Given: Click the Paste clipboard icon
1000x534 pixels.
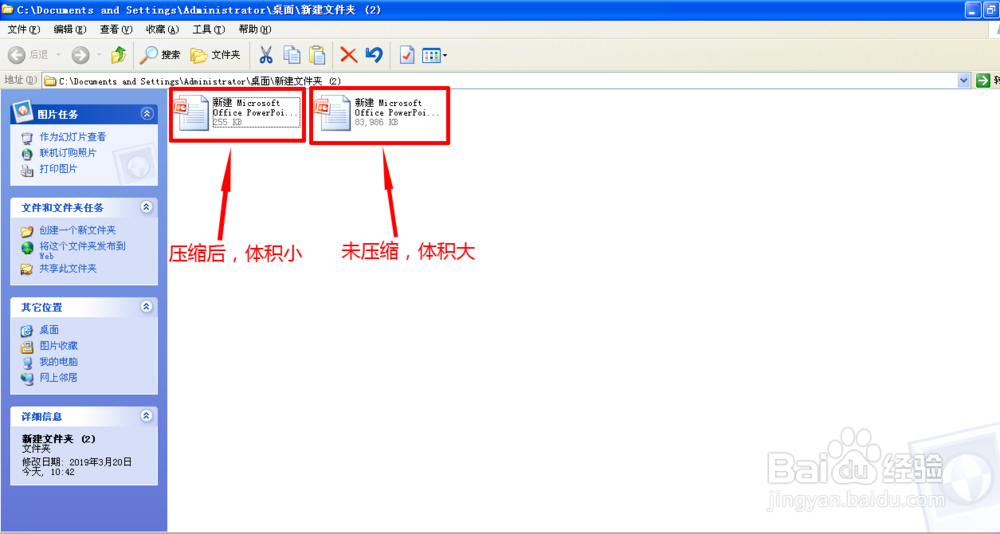Looking at the screenshot, I should pyautogui.click(x=317, y=55).
